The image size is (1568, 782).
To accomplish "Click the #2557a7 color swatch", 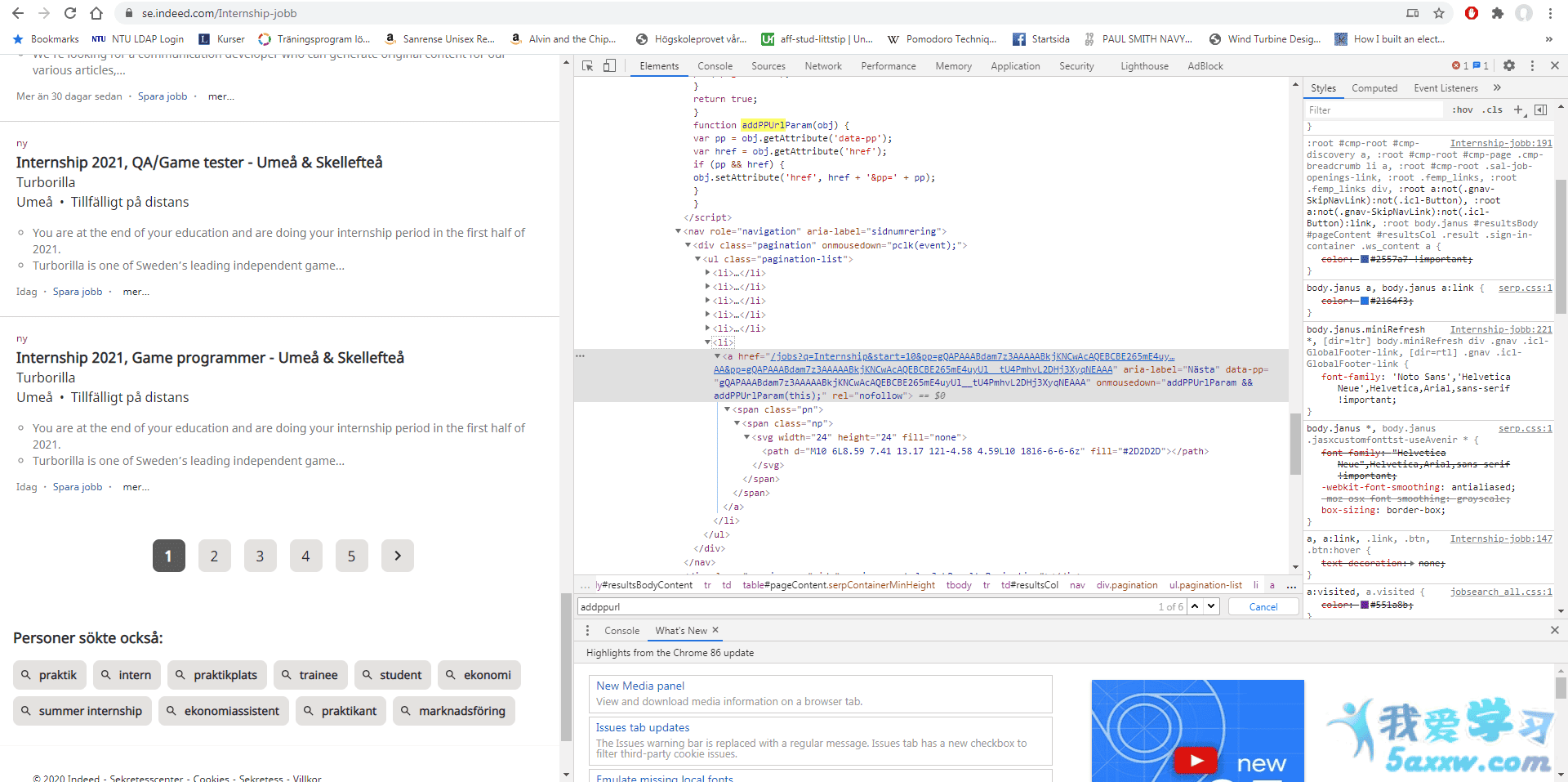I will pos(1364,259).
